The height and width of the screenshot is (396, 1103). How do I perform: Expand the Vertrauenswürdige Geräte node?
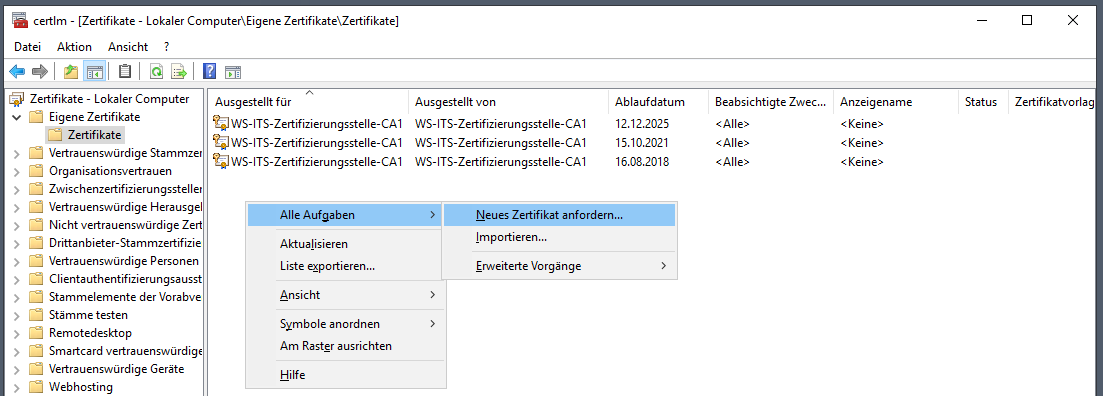coord(17,369)
